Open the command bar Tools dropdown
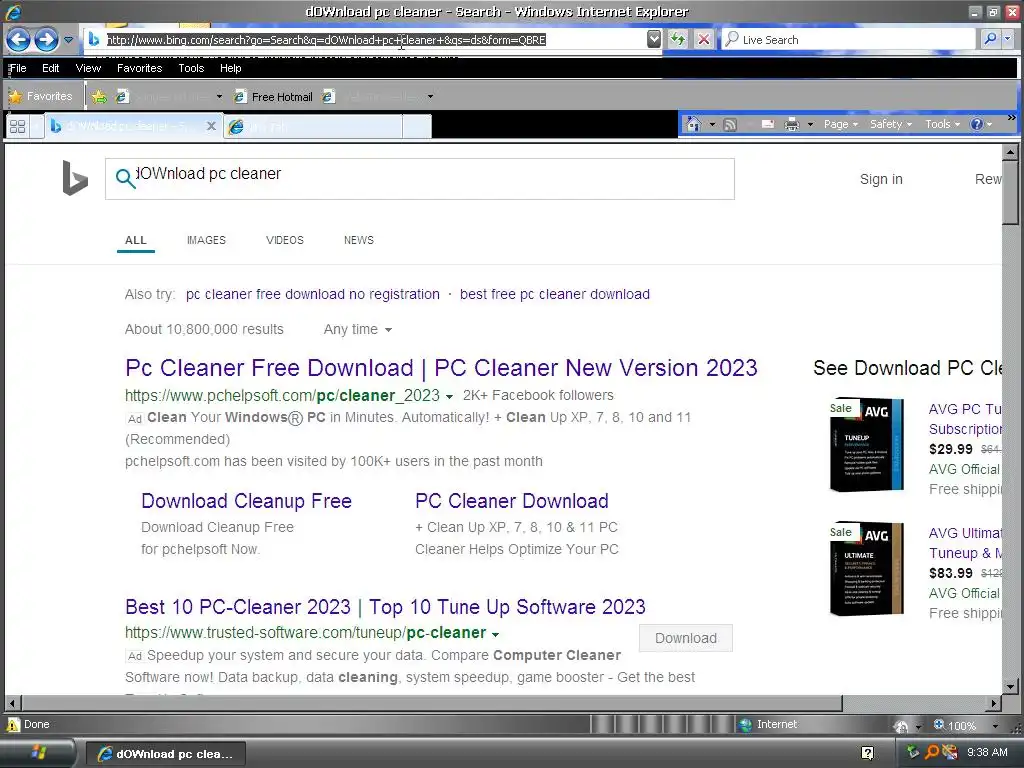The image size is (1024, 768). point(942,124)
